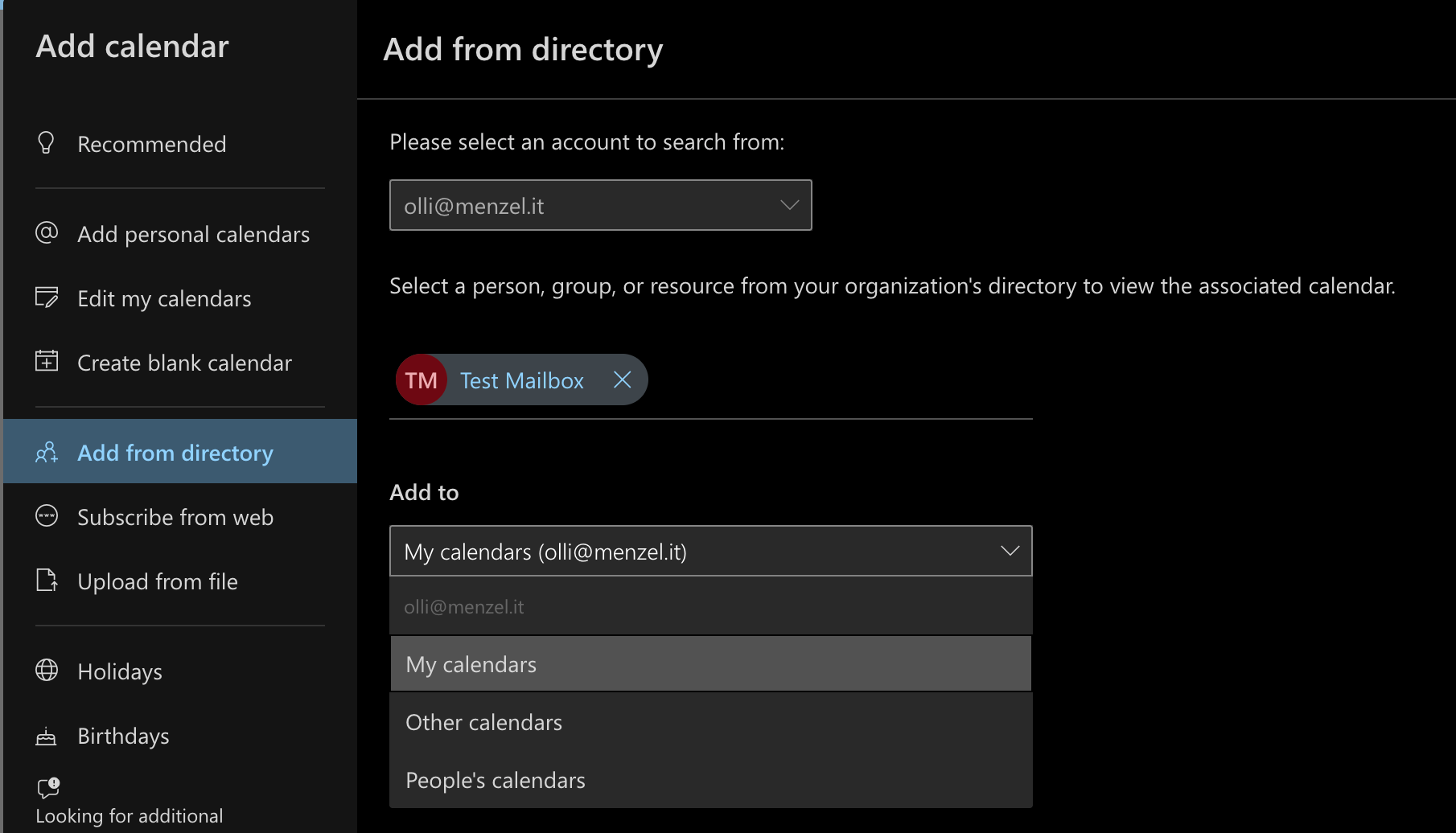Click the Subscribe from web icon
The height and width of the screenshot is (833, 1456).
(47, 516)
